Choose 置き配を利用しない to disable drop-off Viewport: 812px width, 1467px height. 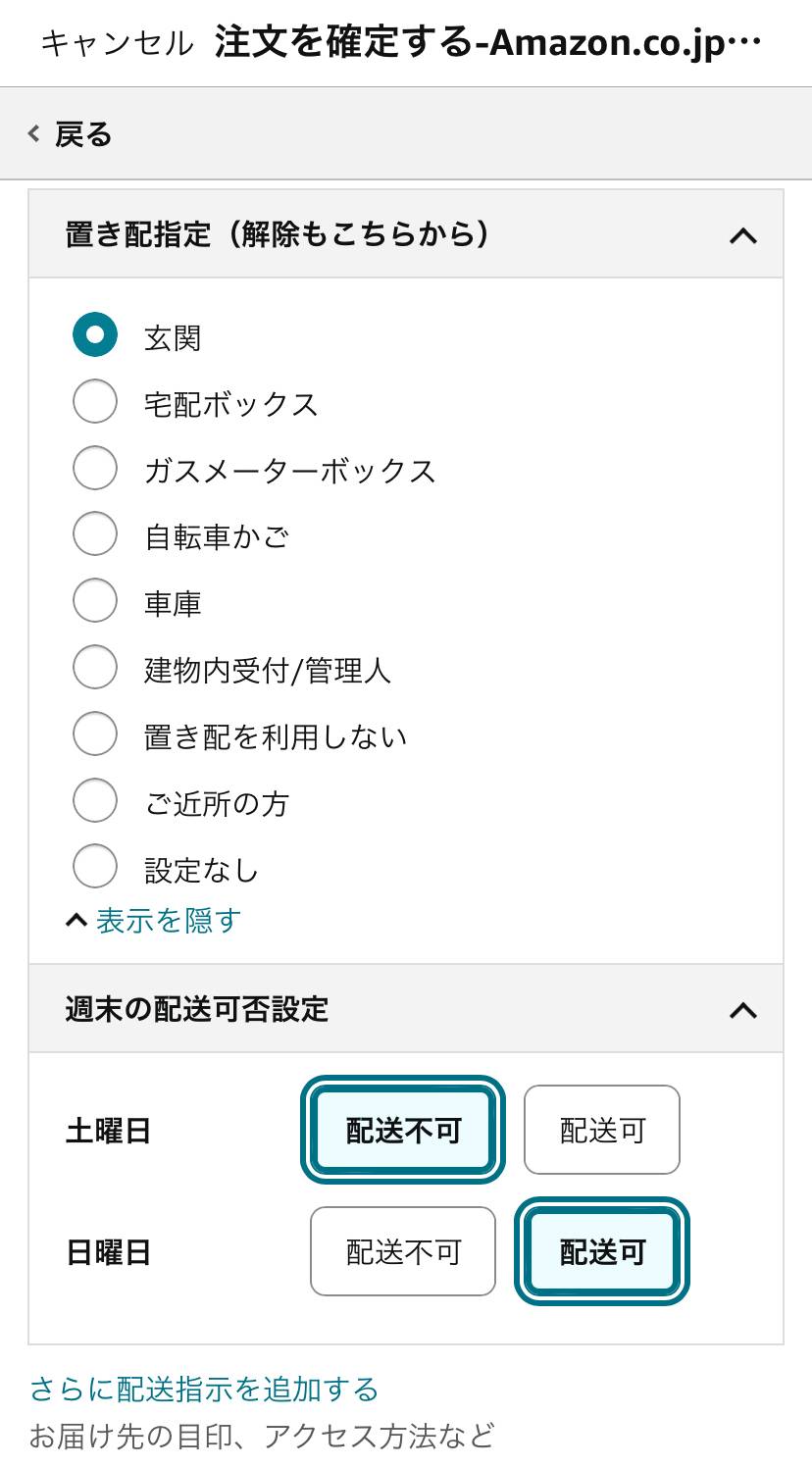[94, 734]
